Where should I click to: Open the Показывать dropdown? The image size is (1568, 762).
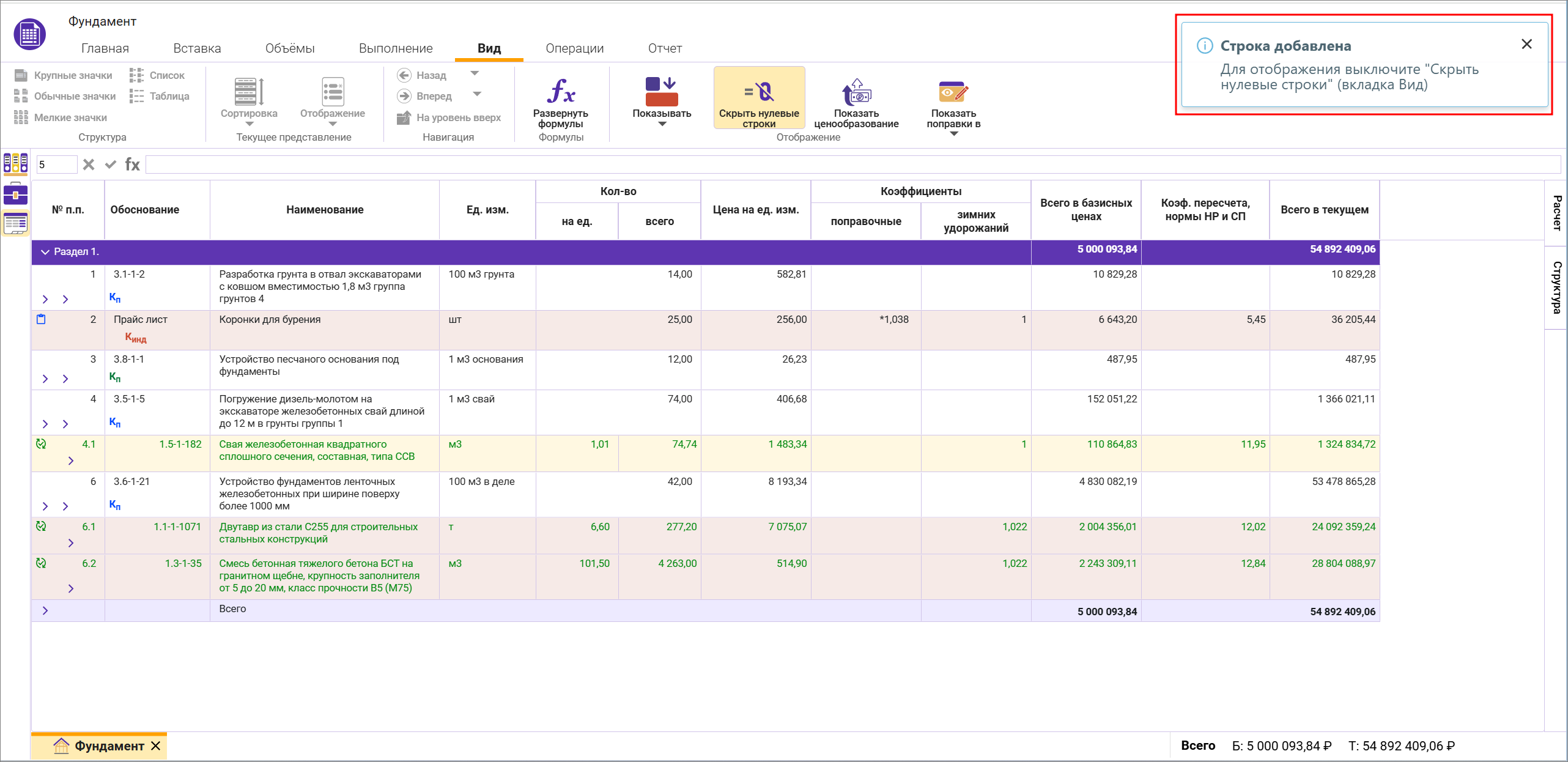(661, 124)
